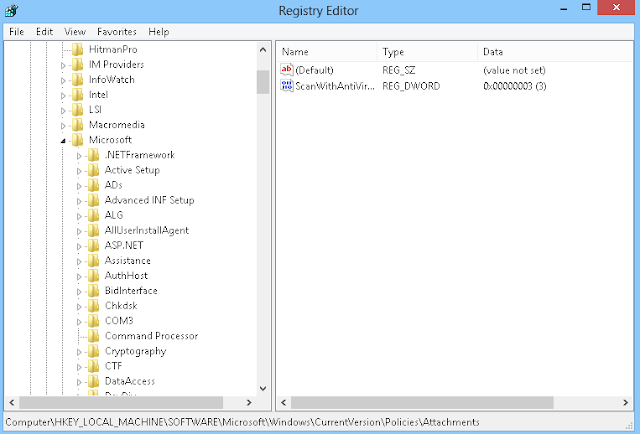Click the tree pane scroll up arrow
Screen dimensions: 640x434
263,50
